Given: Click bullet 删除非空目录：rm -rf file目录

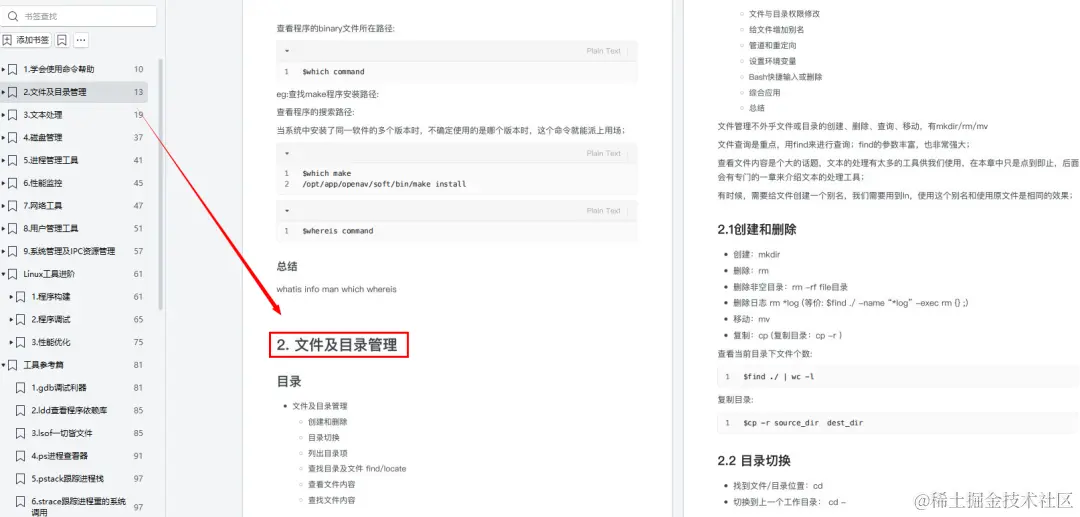Looking at the screenshot, I should click(790, 287).
